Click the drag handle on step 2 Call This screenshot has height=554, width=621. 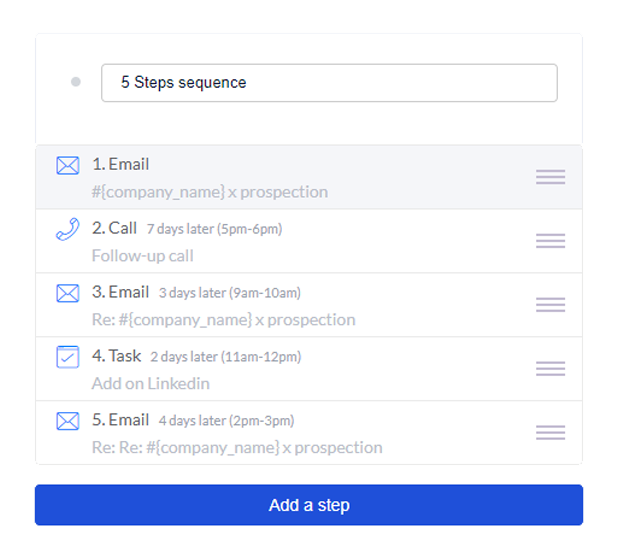pyautogui.click(x=551, y=241)
